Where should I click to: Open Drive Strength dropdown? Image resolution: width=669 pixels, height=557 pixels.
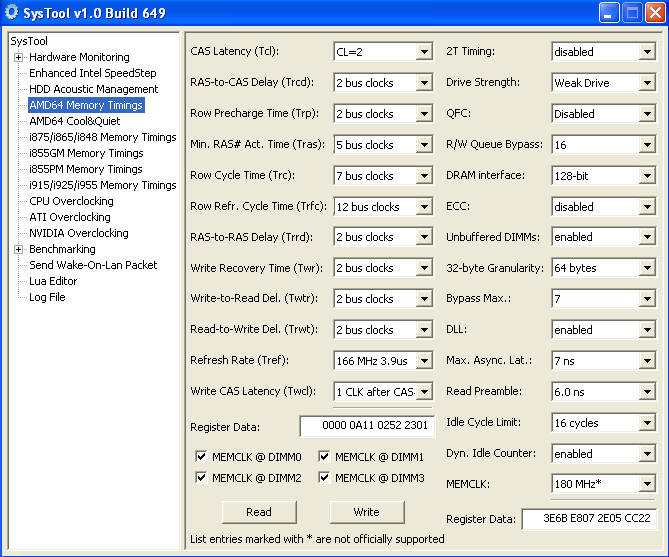(x=603, y=83)
